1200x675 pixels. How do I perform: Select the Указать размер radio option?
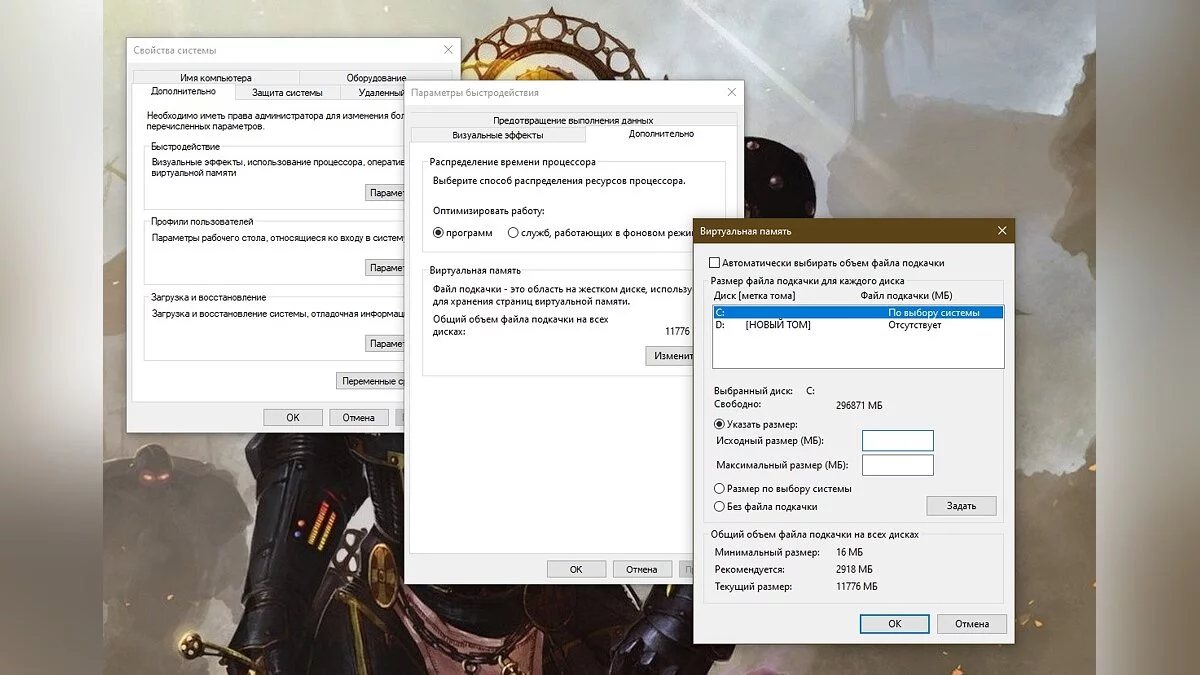[719, 424]
